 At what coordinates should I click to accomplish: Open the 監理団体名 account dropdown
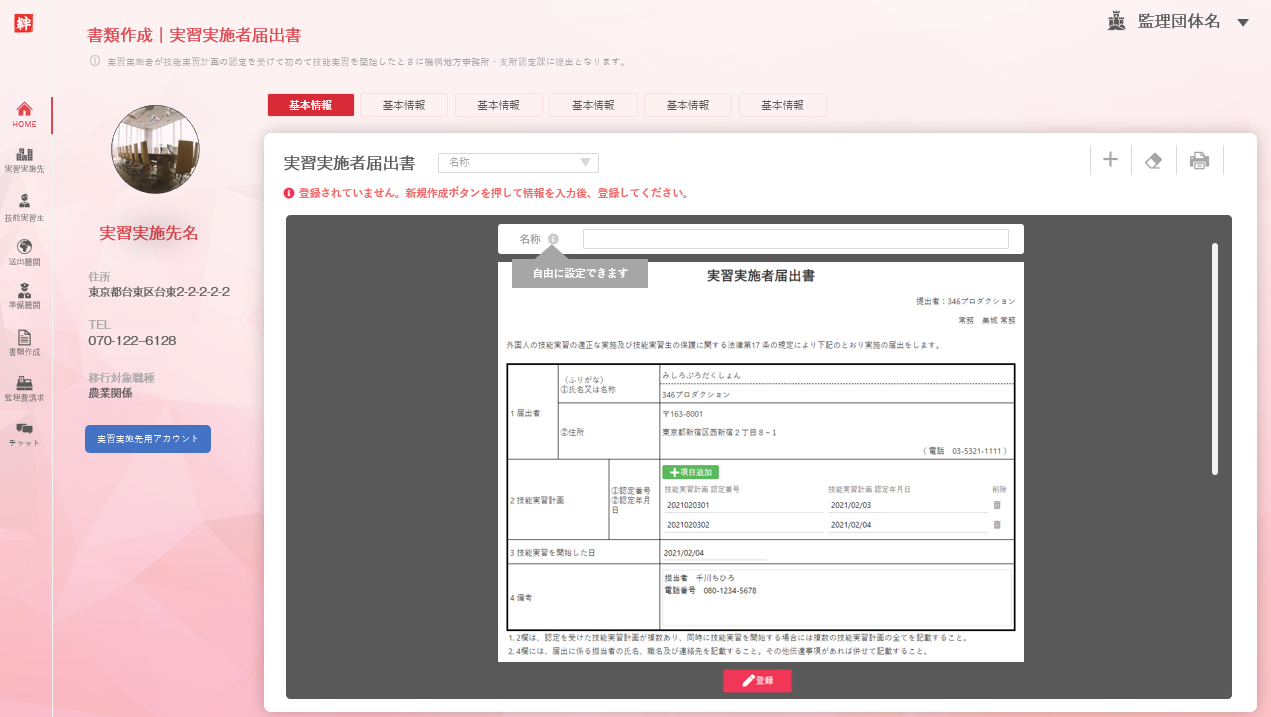tap(1243, 23)
